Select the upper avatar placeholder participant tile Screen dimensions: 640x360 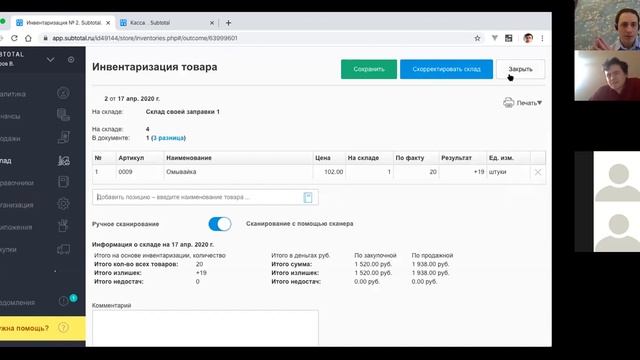tap(617, 177)
